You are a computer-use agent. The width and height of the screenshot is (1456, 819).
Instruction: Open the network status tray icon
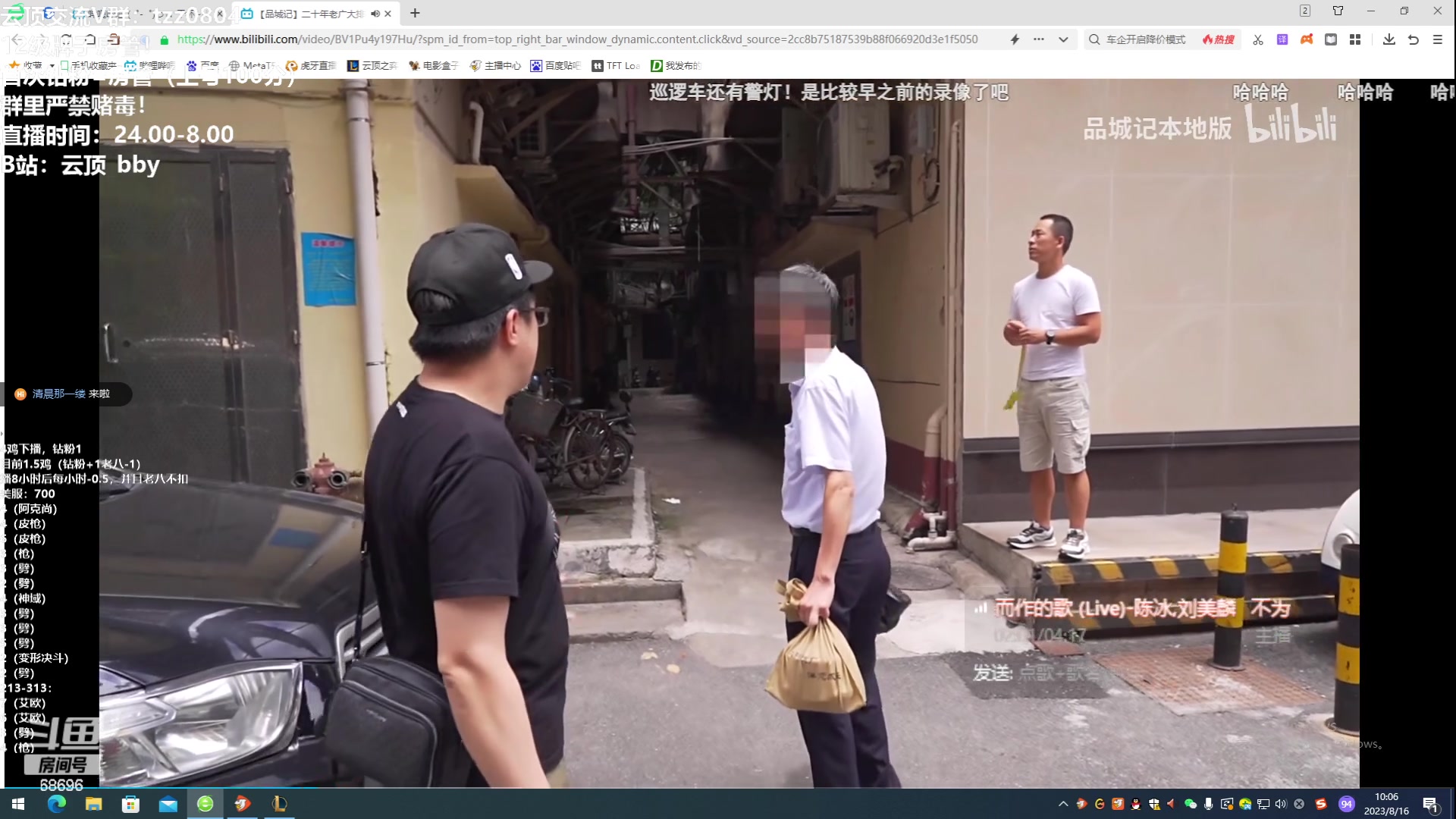[1263, 804]
